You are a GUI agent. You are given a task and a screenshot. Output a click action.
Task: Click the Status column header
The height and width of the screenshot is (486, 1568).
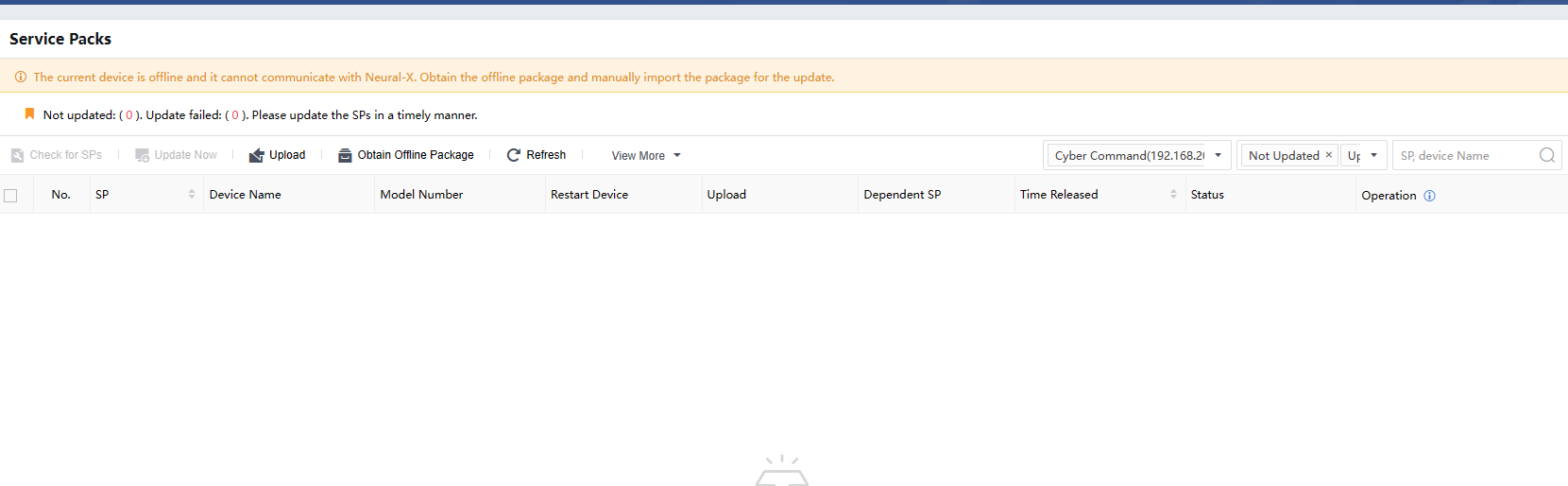coord(1207,195)
